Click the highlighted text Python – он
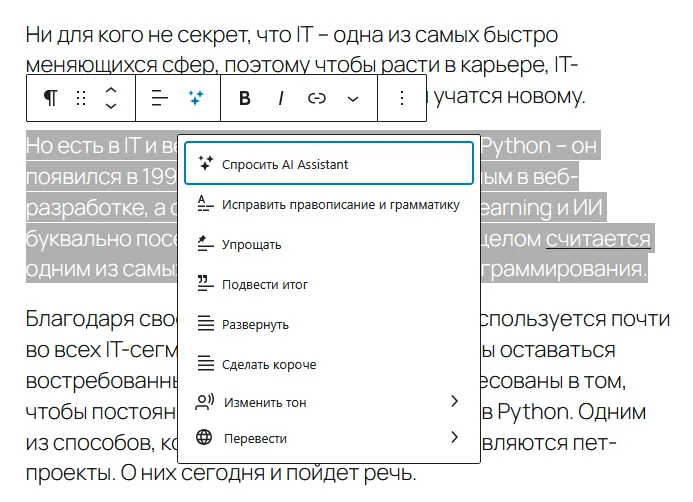Image resolution: width=693 pixels, height=502 pixels. 538,145
